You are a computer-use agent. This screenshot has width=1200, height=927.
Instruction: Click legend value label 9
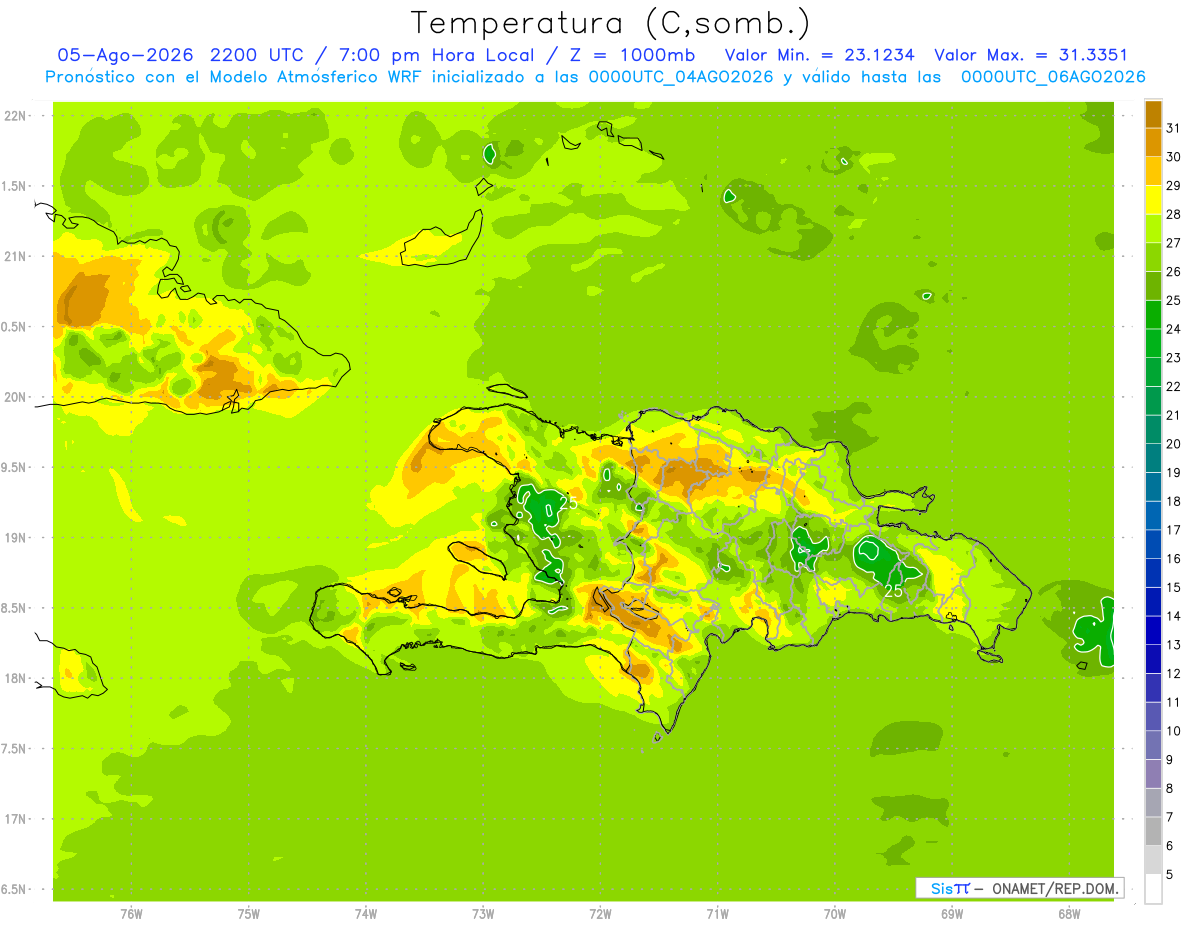coord(1171,760)
